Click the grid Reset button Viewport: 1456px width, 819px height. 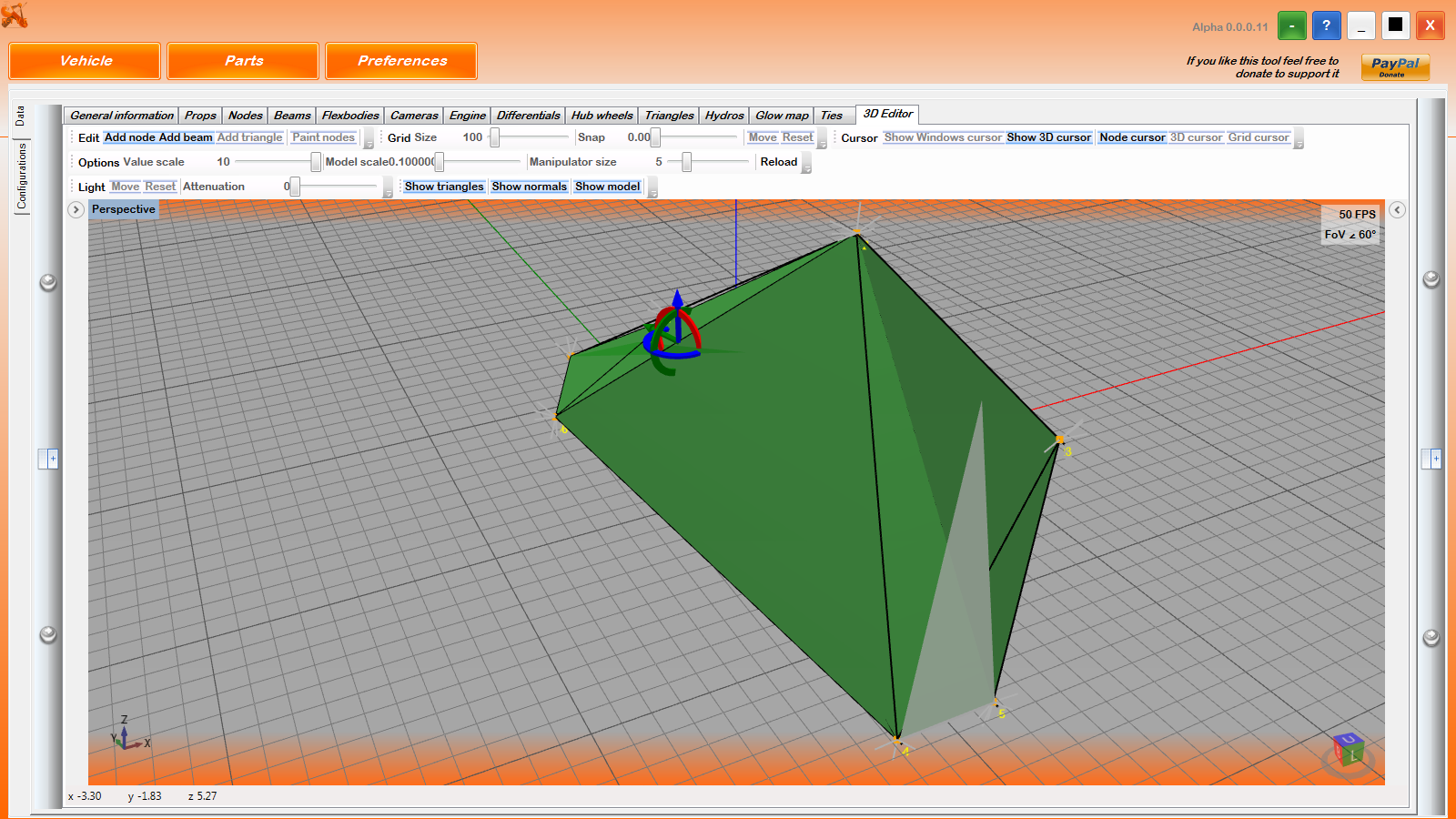pos(798,137)
